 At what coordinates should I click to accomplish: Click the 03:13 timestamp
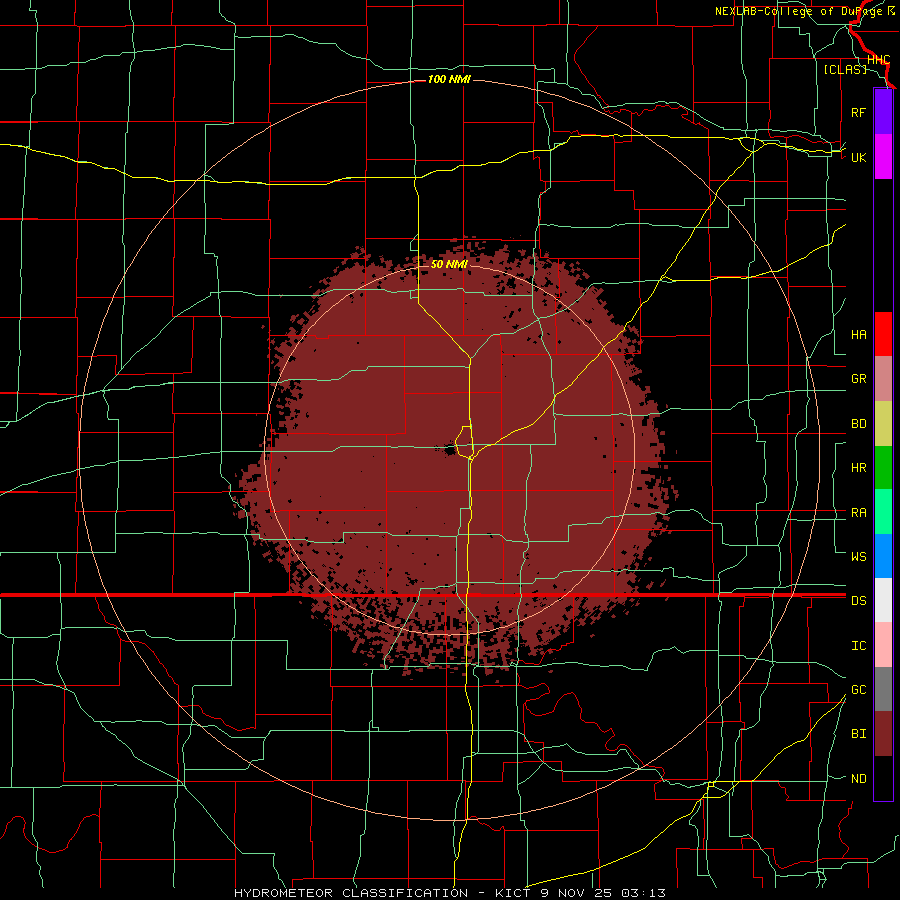[x=643, y=893]
